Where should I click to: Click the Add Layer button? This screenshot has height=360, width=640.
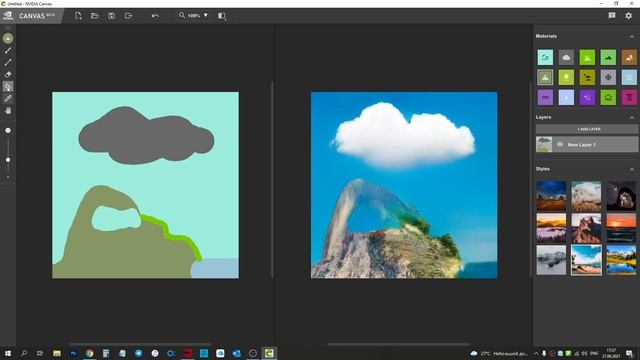coord(587,129)
